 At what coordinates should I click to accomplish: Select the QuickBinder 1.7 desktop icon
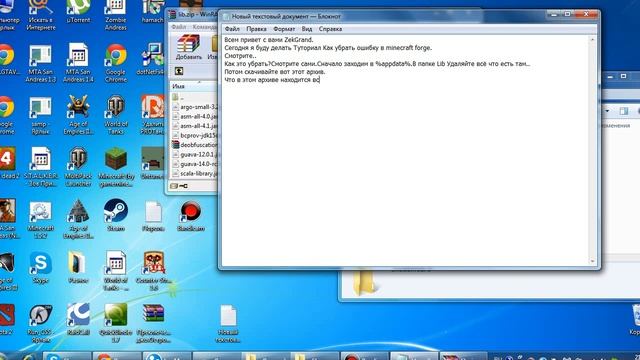[x=116, y=323]
